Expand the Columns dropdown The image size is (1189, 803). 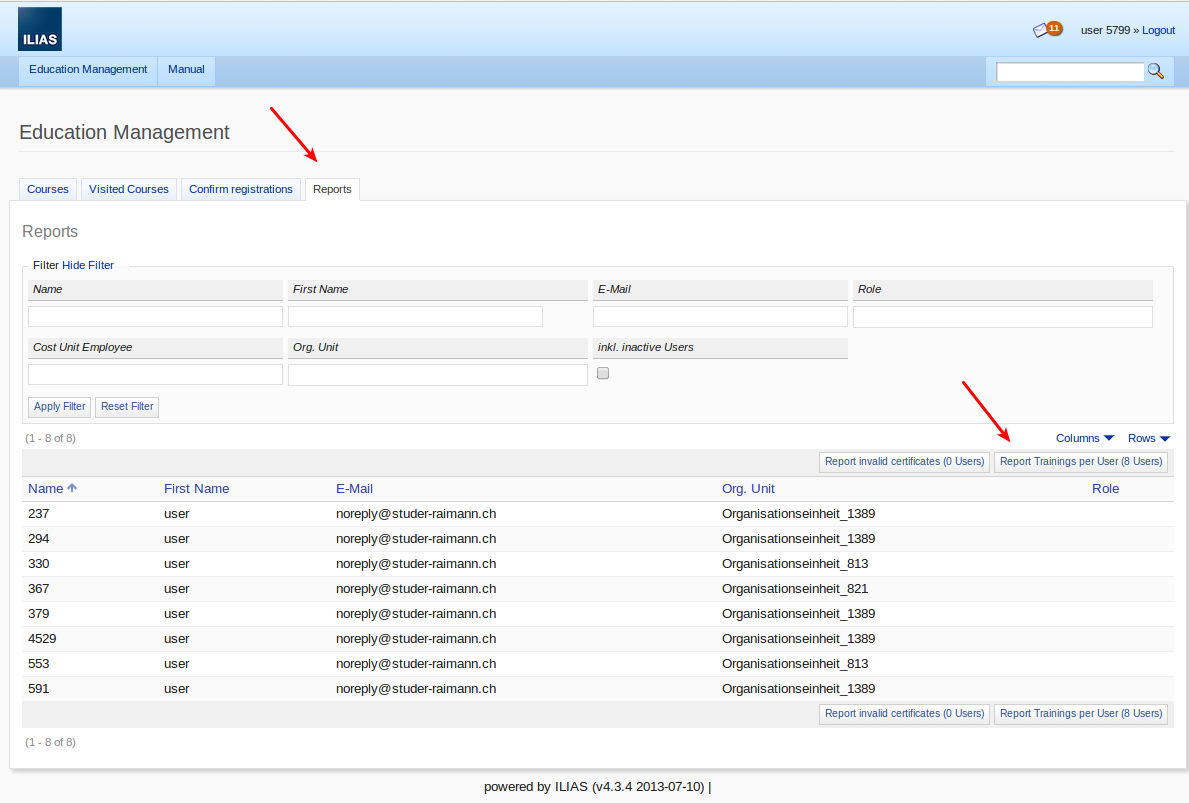[x=1084, y=438]
